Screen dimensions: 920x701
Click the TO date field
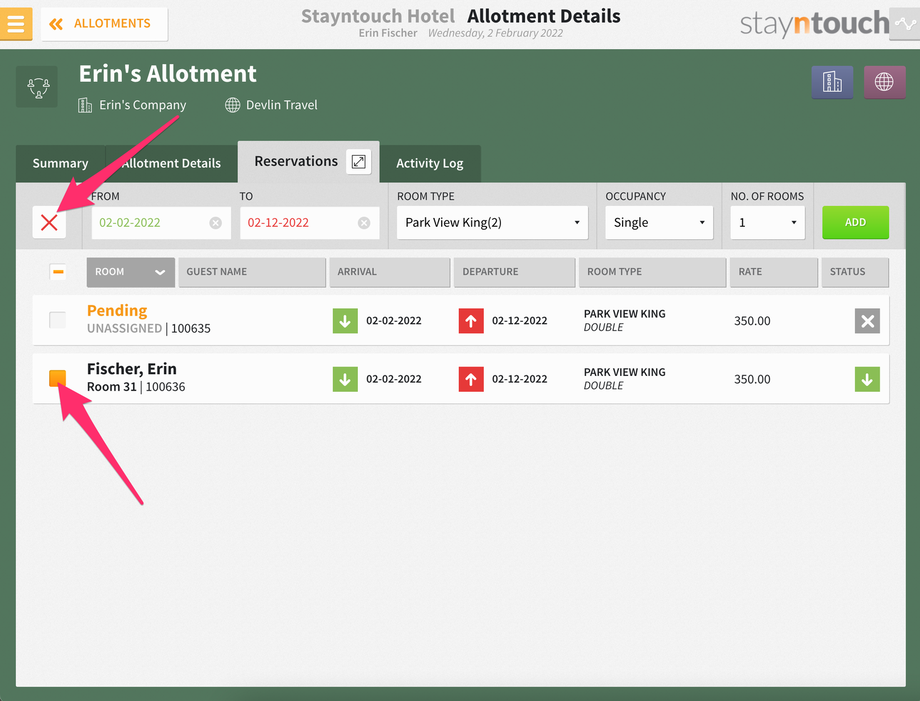(309, 222)
